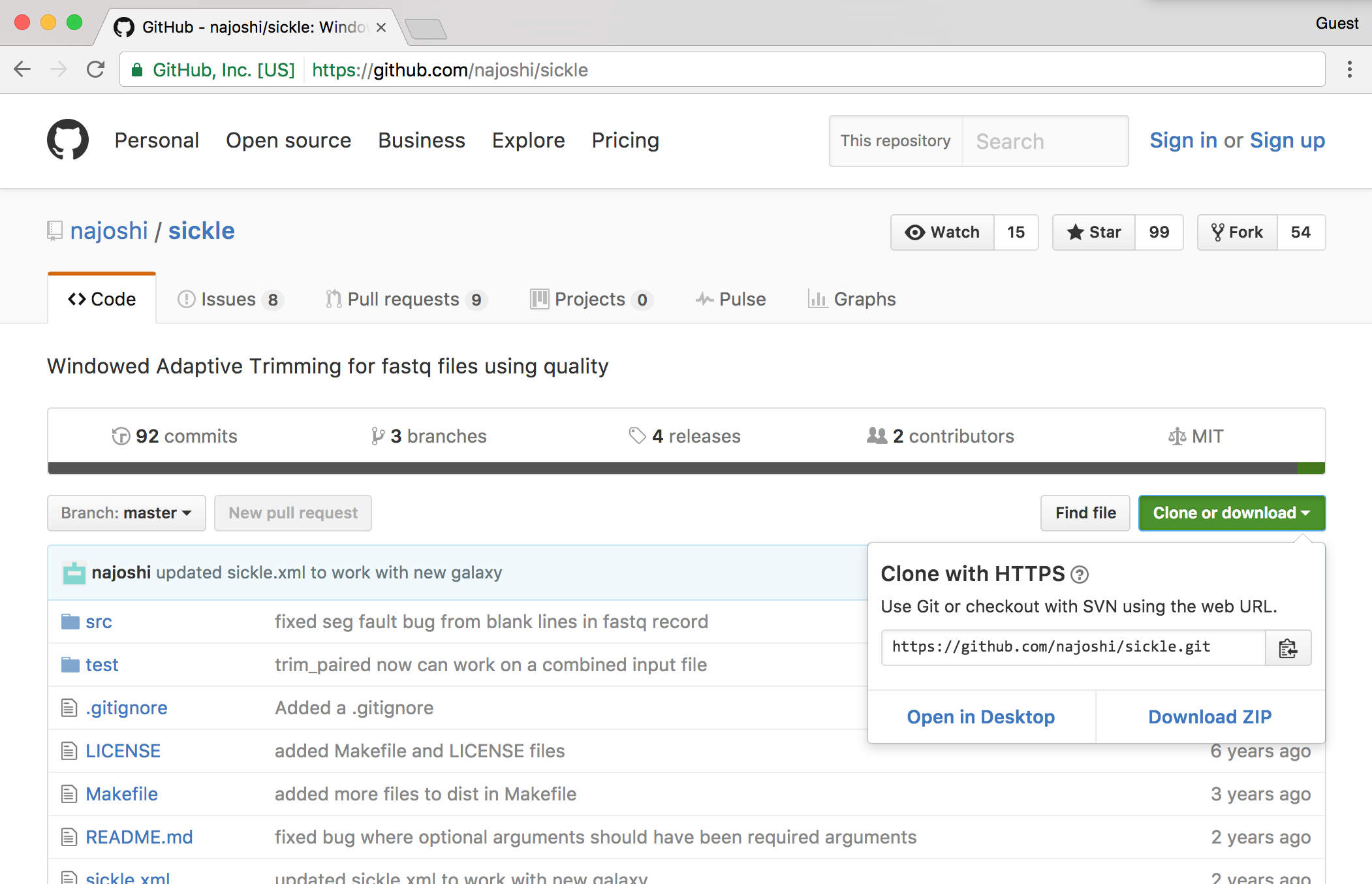
Task: Go back with browser back arrow
Action: [22, 69]
